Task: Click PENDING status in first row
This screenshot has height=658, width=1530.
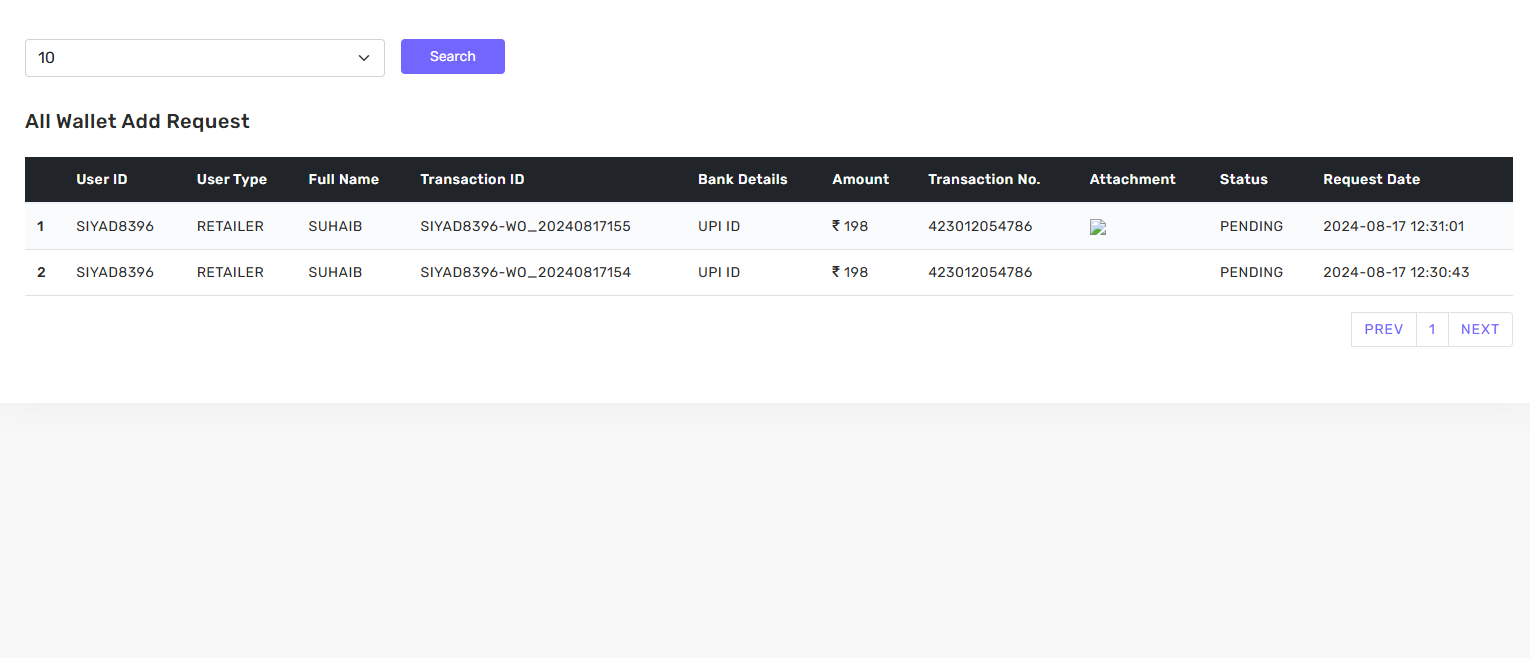Action: point(1251,226)
